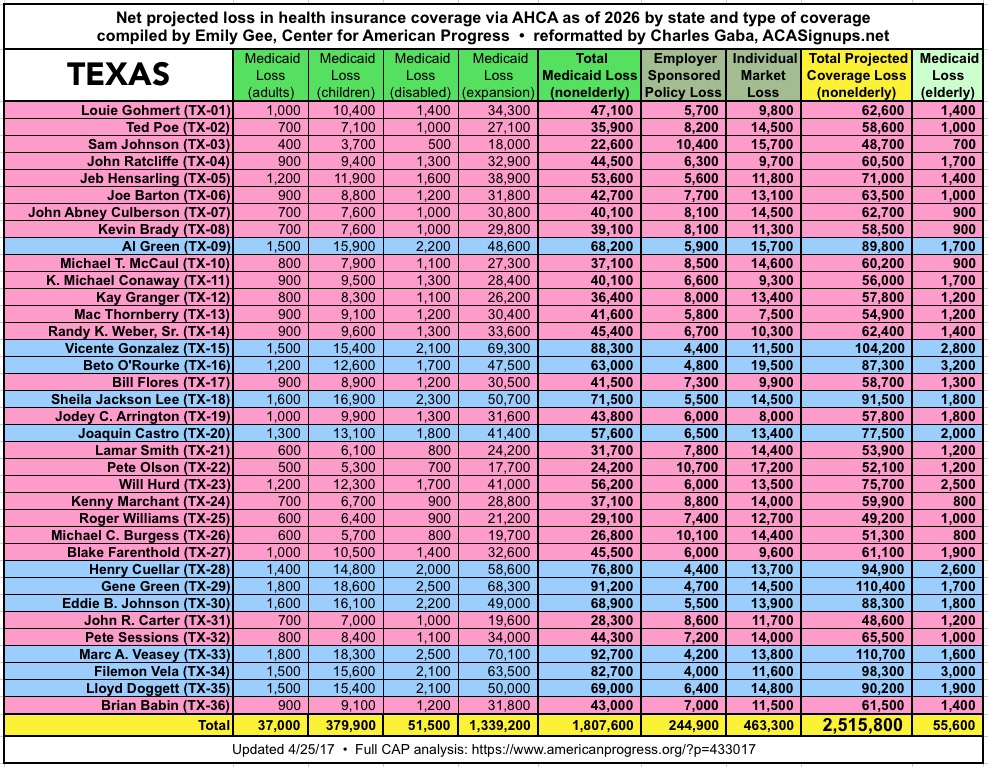Click the Medicaid Loss (disabled) column header
988x767 pixels.
click(x=422, y=75)
